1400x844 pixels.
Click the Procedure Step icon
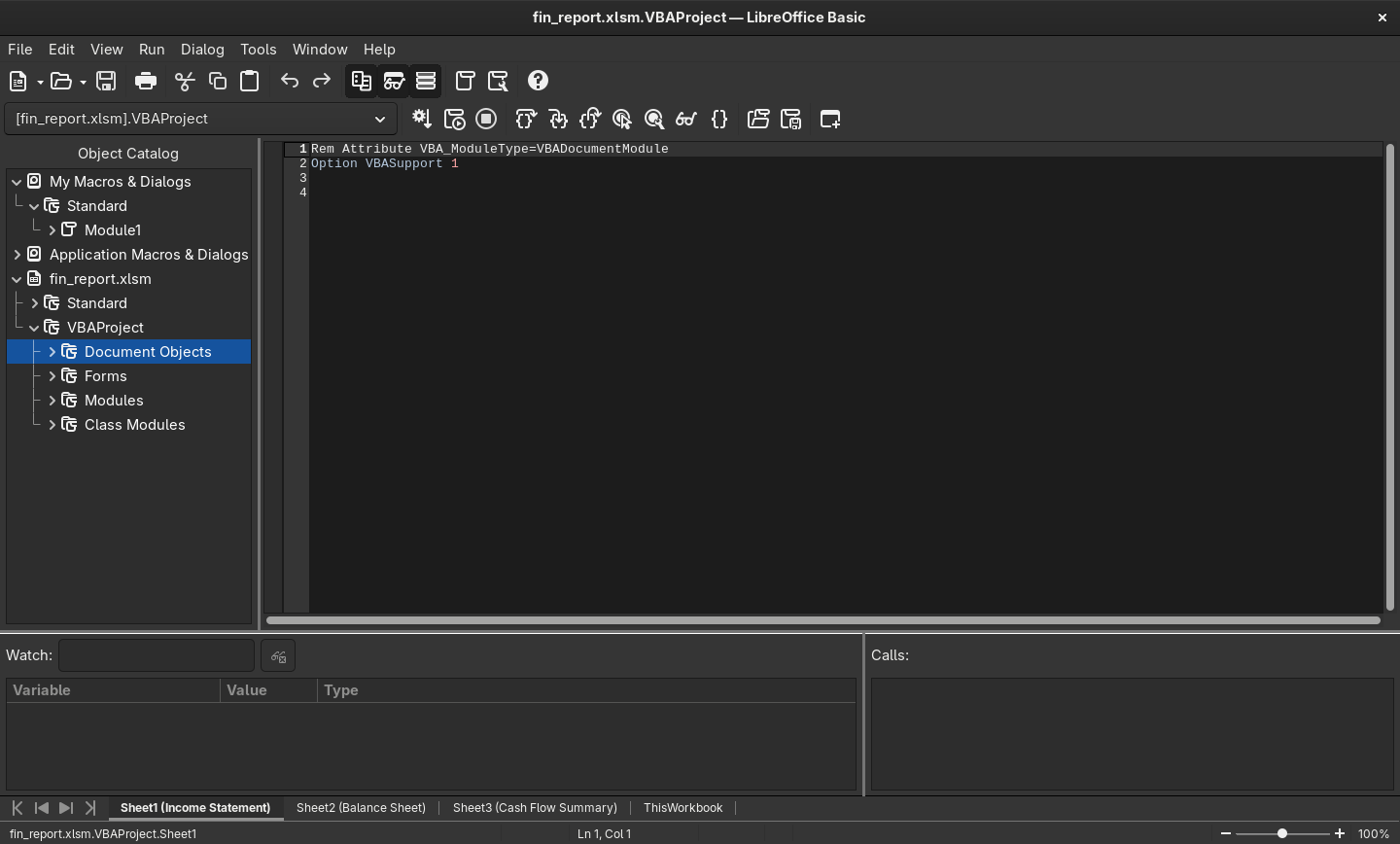click(x=526, y=119)
